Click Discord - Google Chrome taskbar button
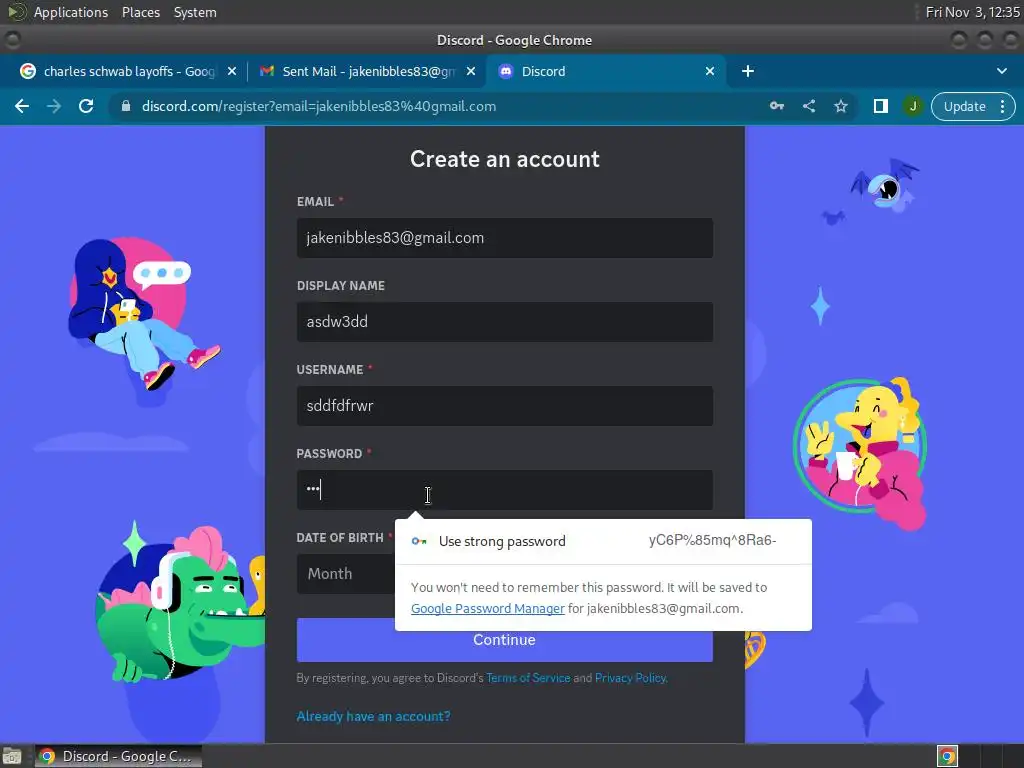This screenshot has width=1024, height=768. pyautogui.click(x=118, y=756)
